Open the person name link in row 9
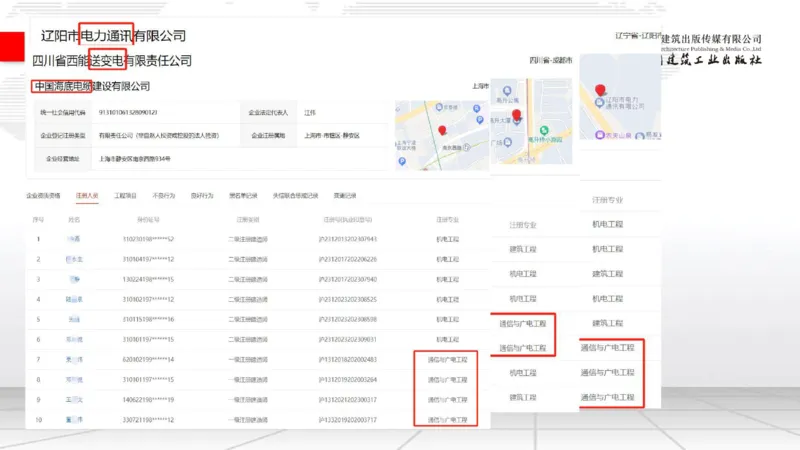The image size is (800, 450). pos(74,400)
